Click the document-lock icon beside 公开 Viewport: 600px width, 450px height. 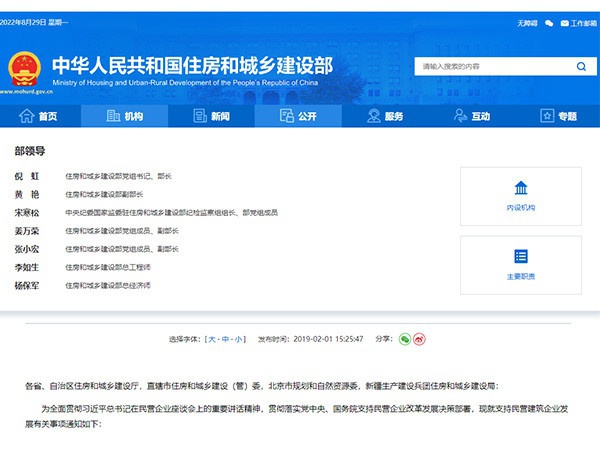(287, 116)
